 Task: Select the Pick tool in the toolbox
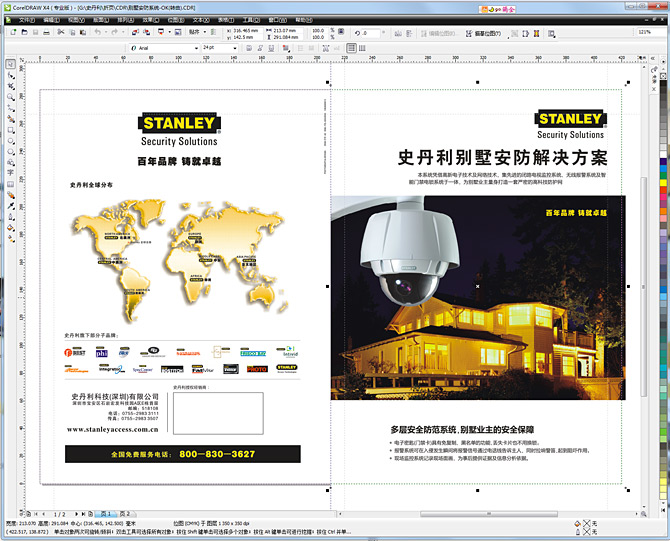coord(10,65)
